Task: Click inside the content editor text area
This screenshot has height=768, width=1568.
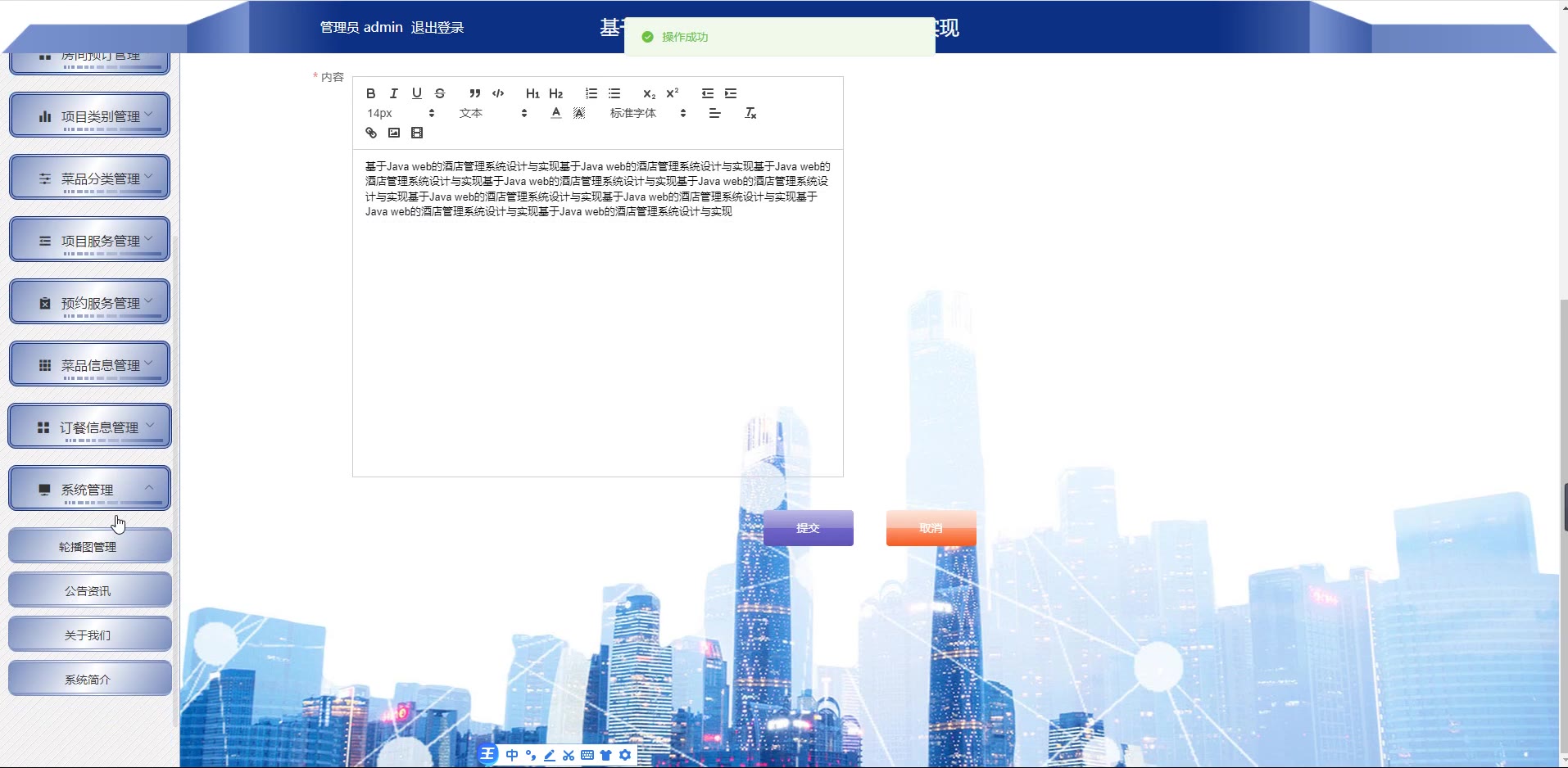Action: point(598,313)
